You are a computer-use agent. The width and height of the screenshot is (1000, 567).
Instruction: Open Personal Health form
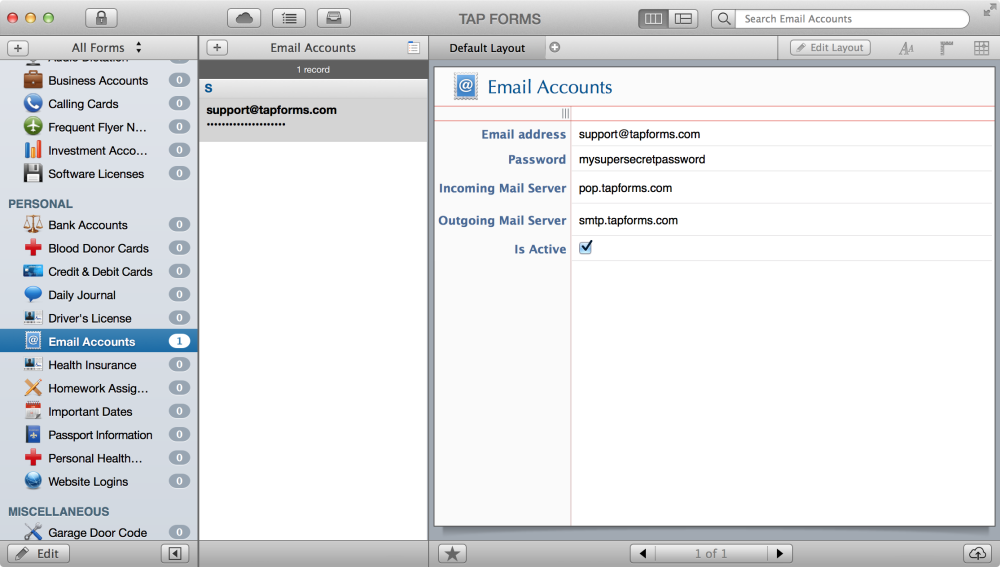pyautogui.click(x=98, y=458)
